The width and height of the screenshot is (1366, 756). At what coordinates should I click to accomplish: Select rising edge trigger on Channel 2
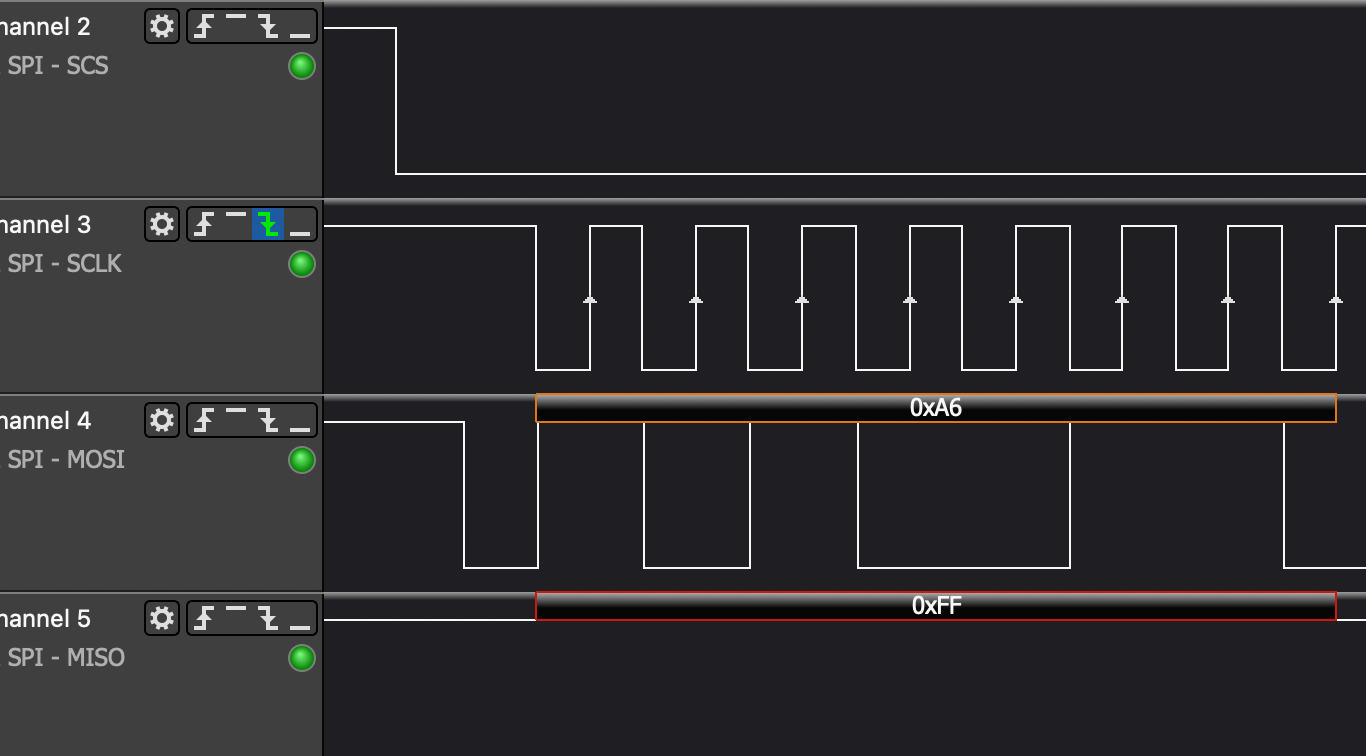pyautogui.click(x=202, y=27)
